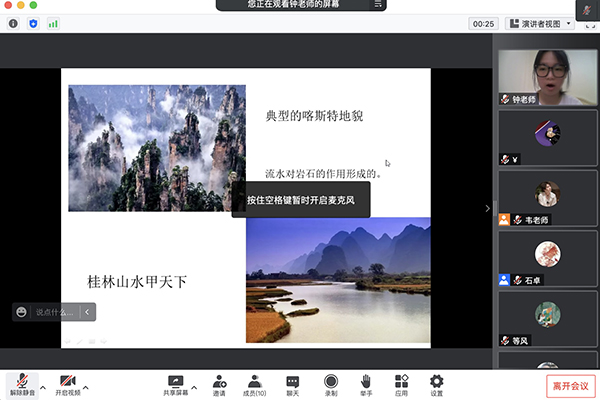
Task: Click the muted mic icon beside ¥
Action: [x=505, y=159]
